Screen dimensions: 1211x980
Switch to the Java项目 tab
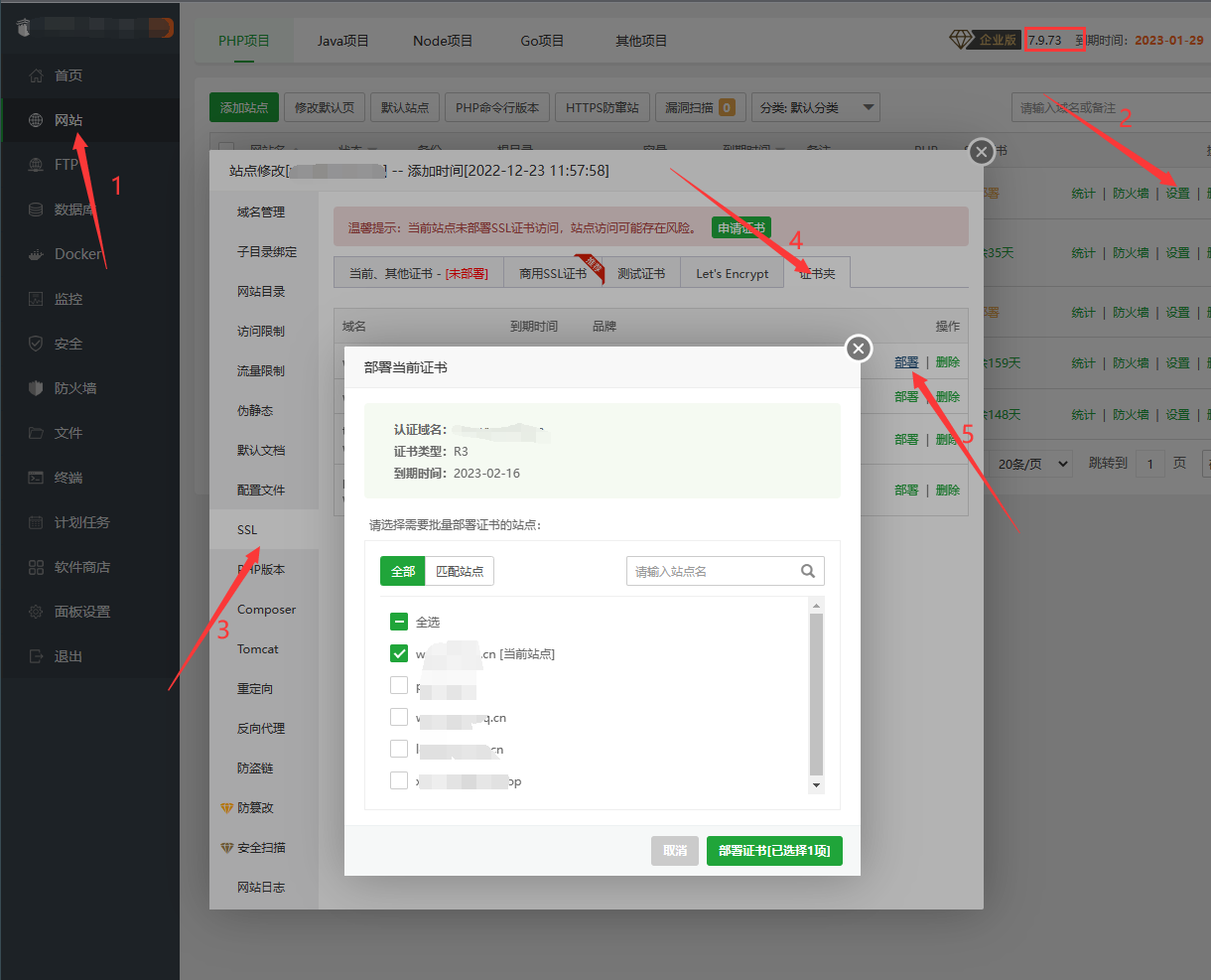click(x=343, y=41)
